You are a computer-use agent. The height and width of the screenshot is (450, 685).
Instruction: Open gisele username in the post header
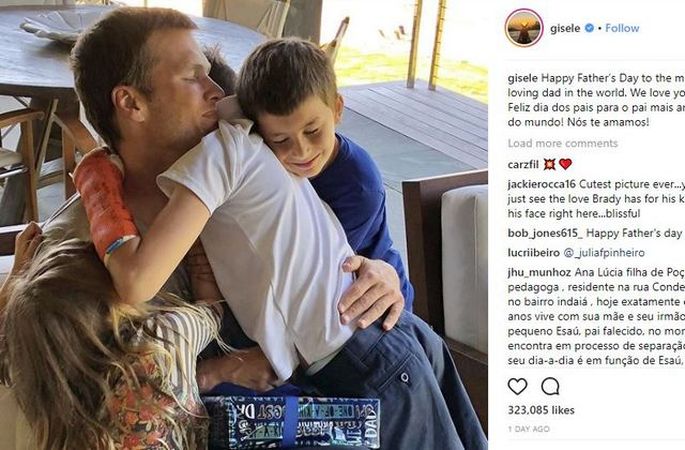pos(565,28)
